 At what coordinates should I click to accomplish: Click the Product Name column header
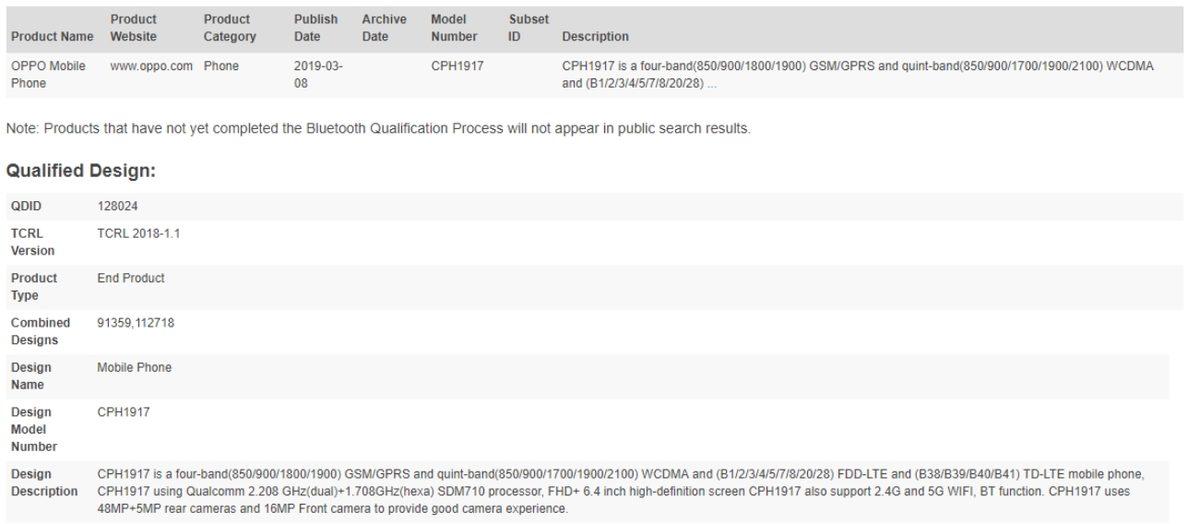tap(52, 37)
